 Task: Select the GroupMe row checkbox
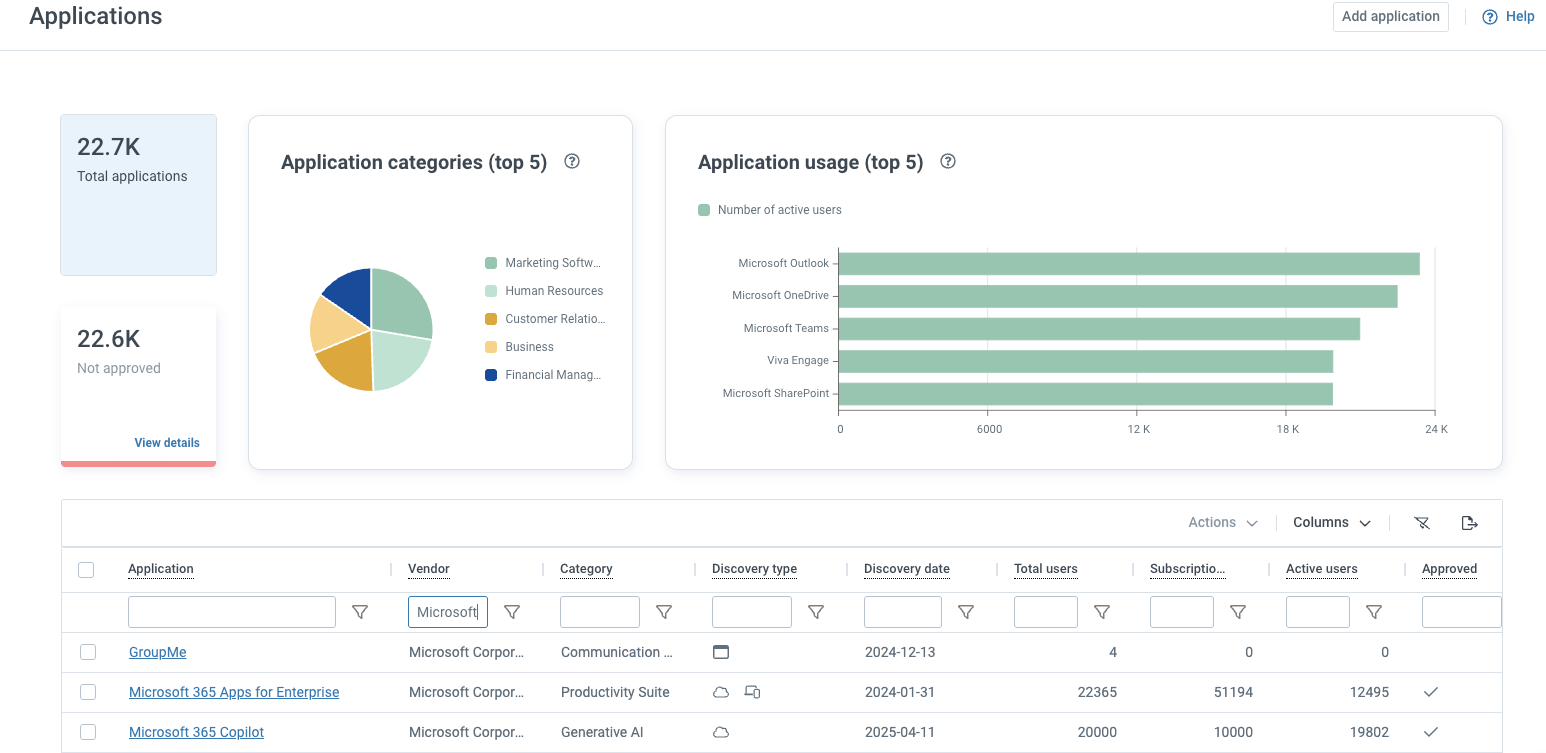(x=88, y=652)
